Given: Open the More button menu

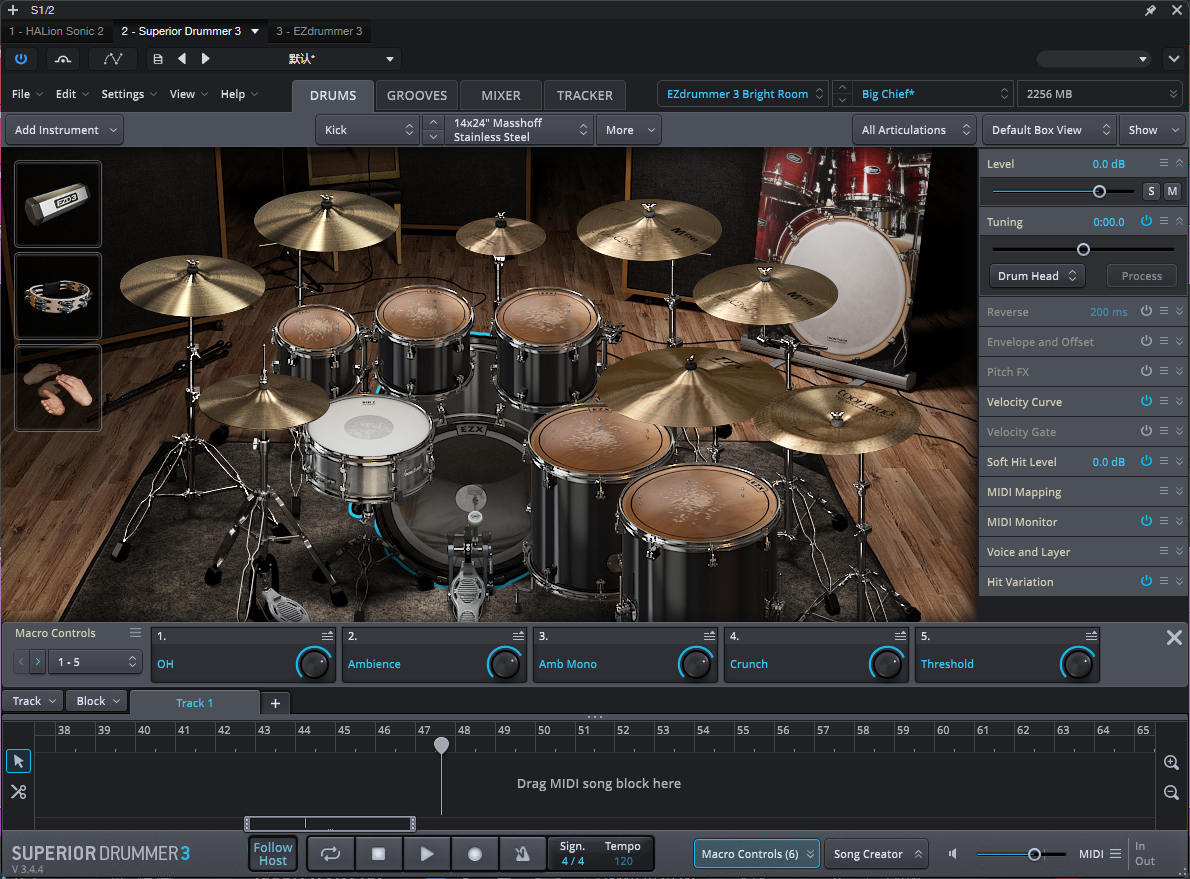Looking at the screenshot, I should tap(628, 130).
